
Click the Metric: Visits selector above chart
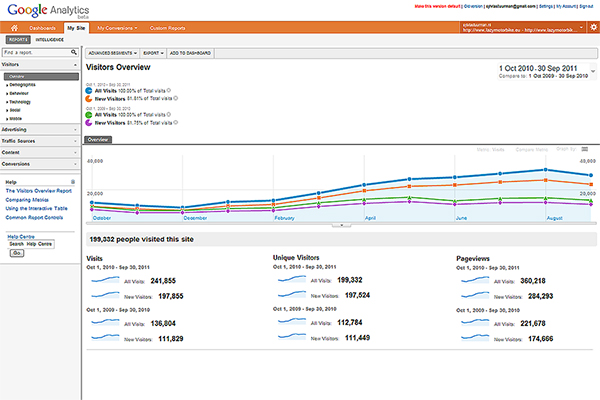[x=490, y=150]
